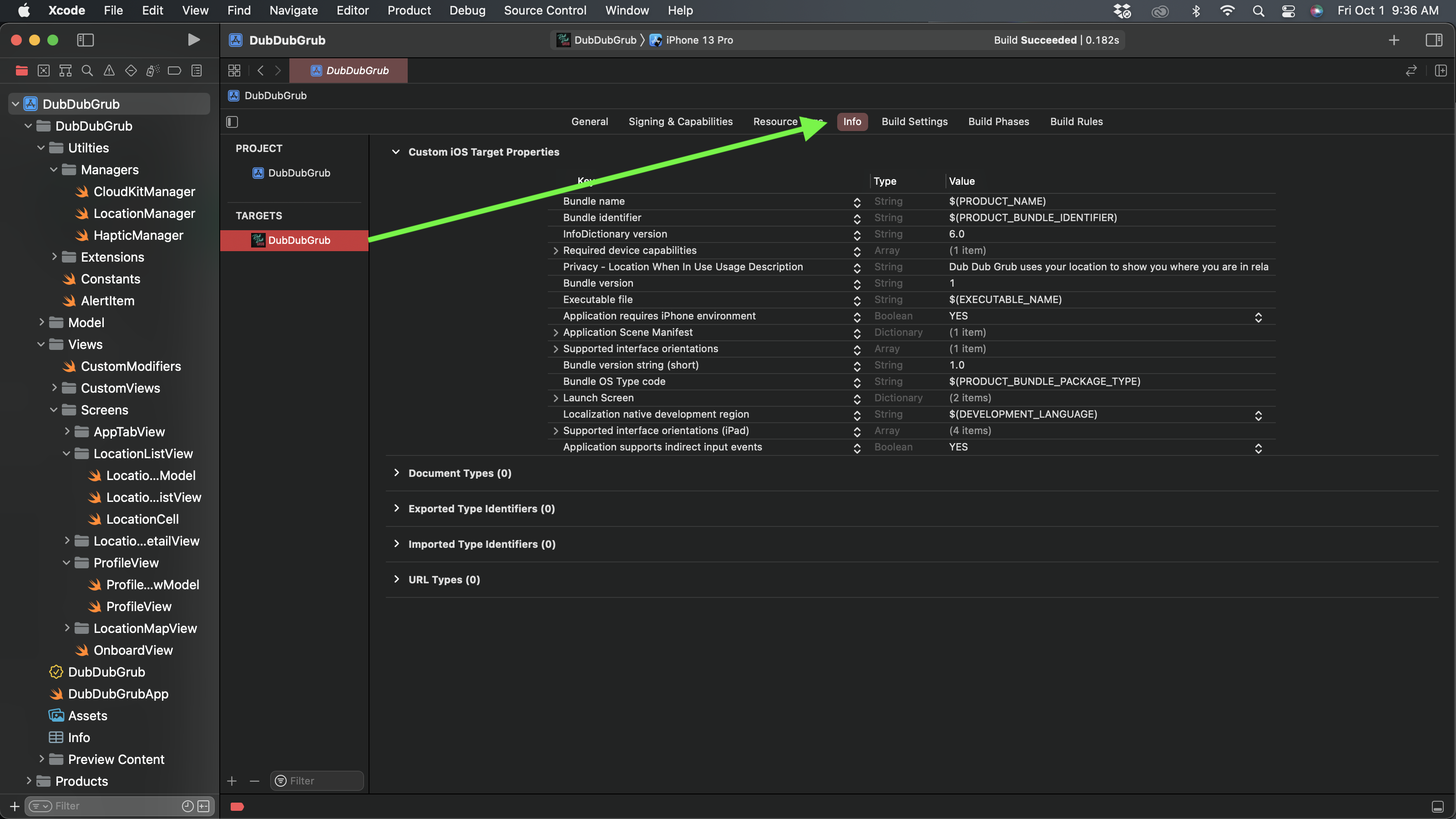Open the Symbol navigator
Screen dimensions: 1456x819
(x=66, y=71)
